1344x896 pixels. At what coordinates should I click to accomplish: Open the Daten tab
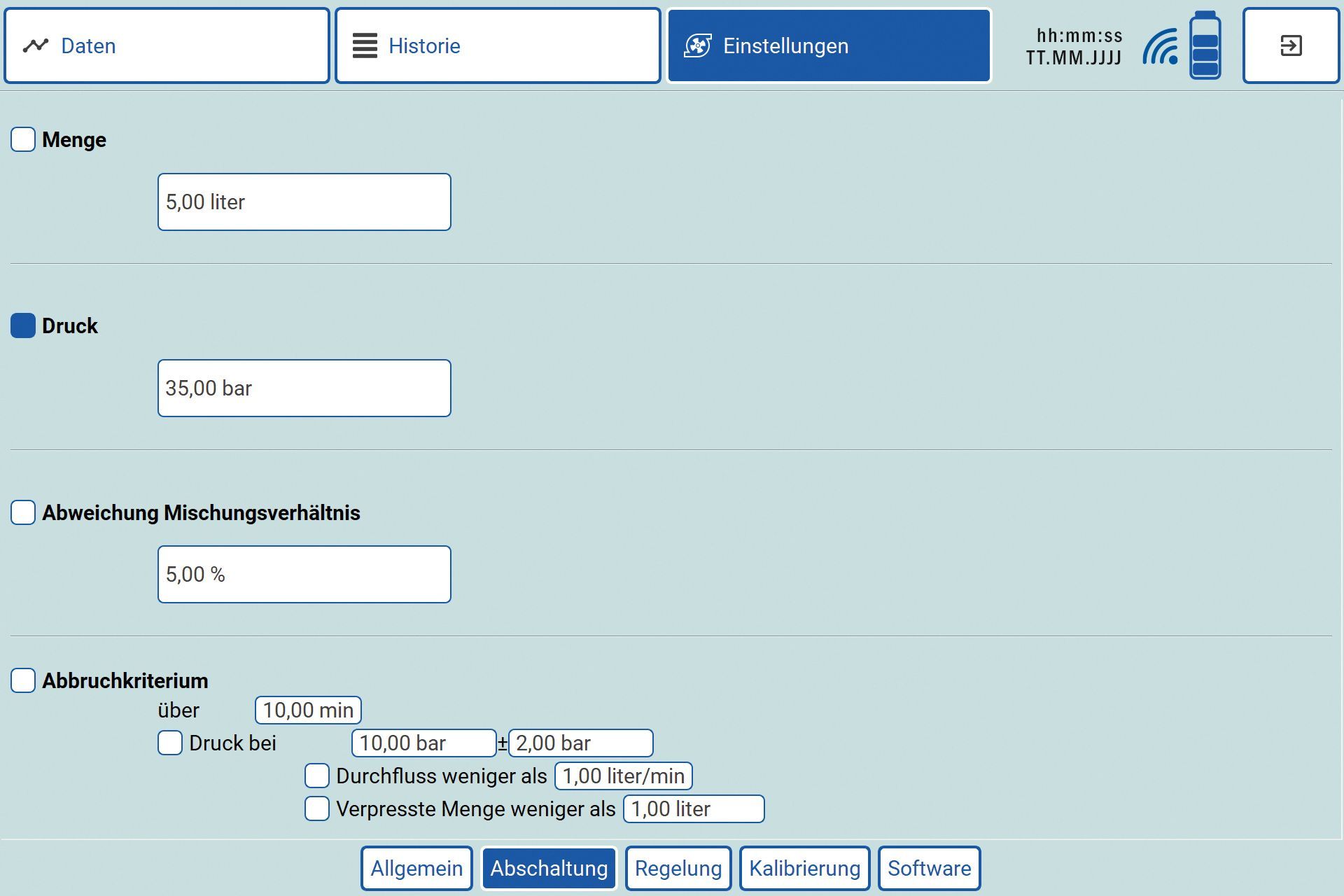(x=167, y=46)
